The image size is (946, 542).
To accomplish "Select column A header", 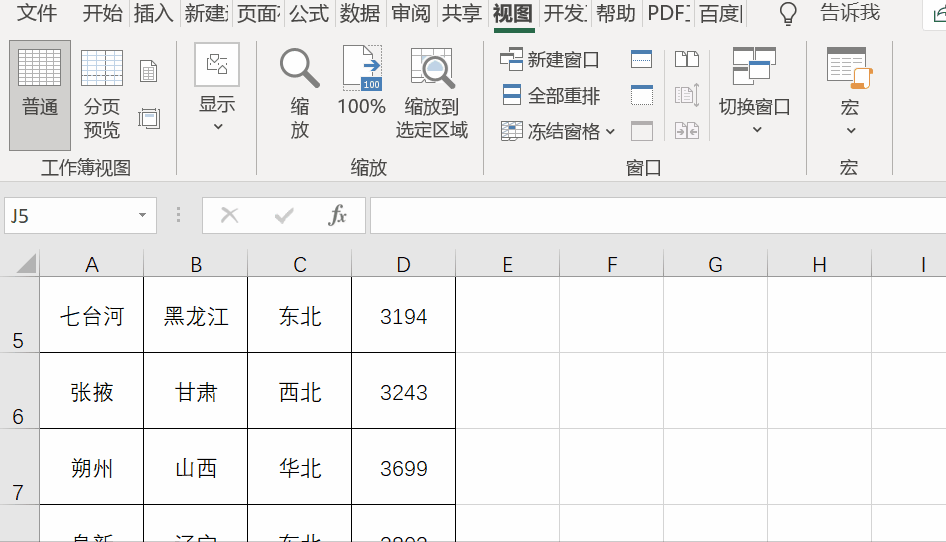I will point(92,264).
